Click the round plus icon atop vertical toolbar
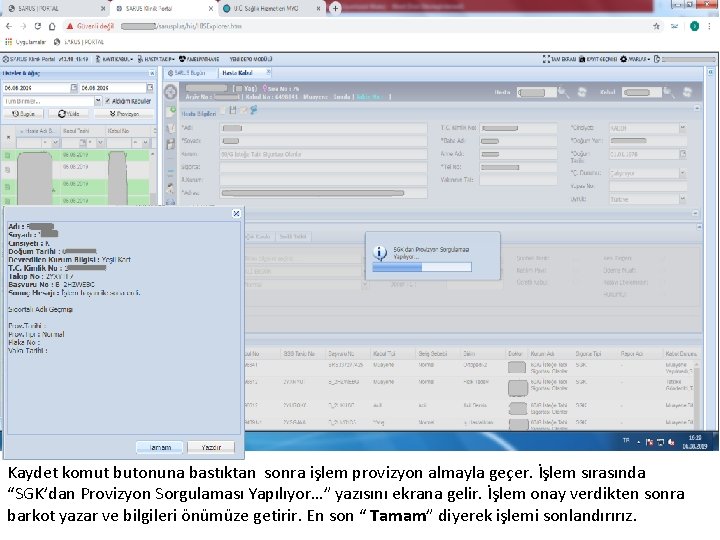 pos(170,92)
